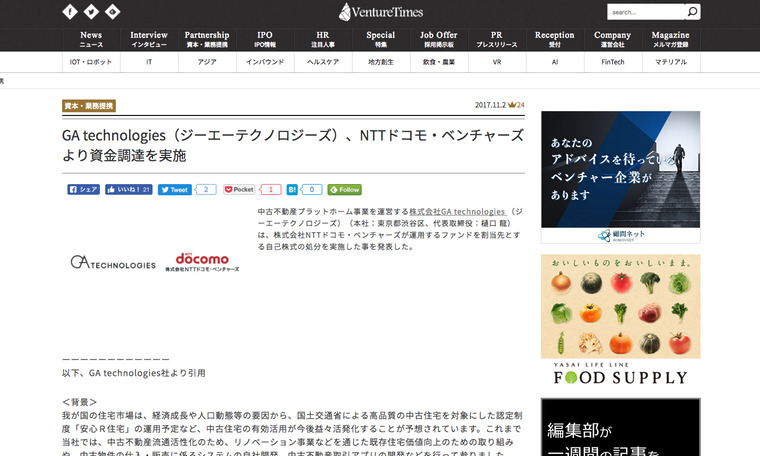Open the FOOD SUPPLY vegetable banner
This screenshot has width=760, height=456.
pos(620,319)
